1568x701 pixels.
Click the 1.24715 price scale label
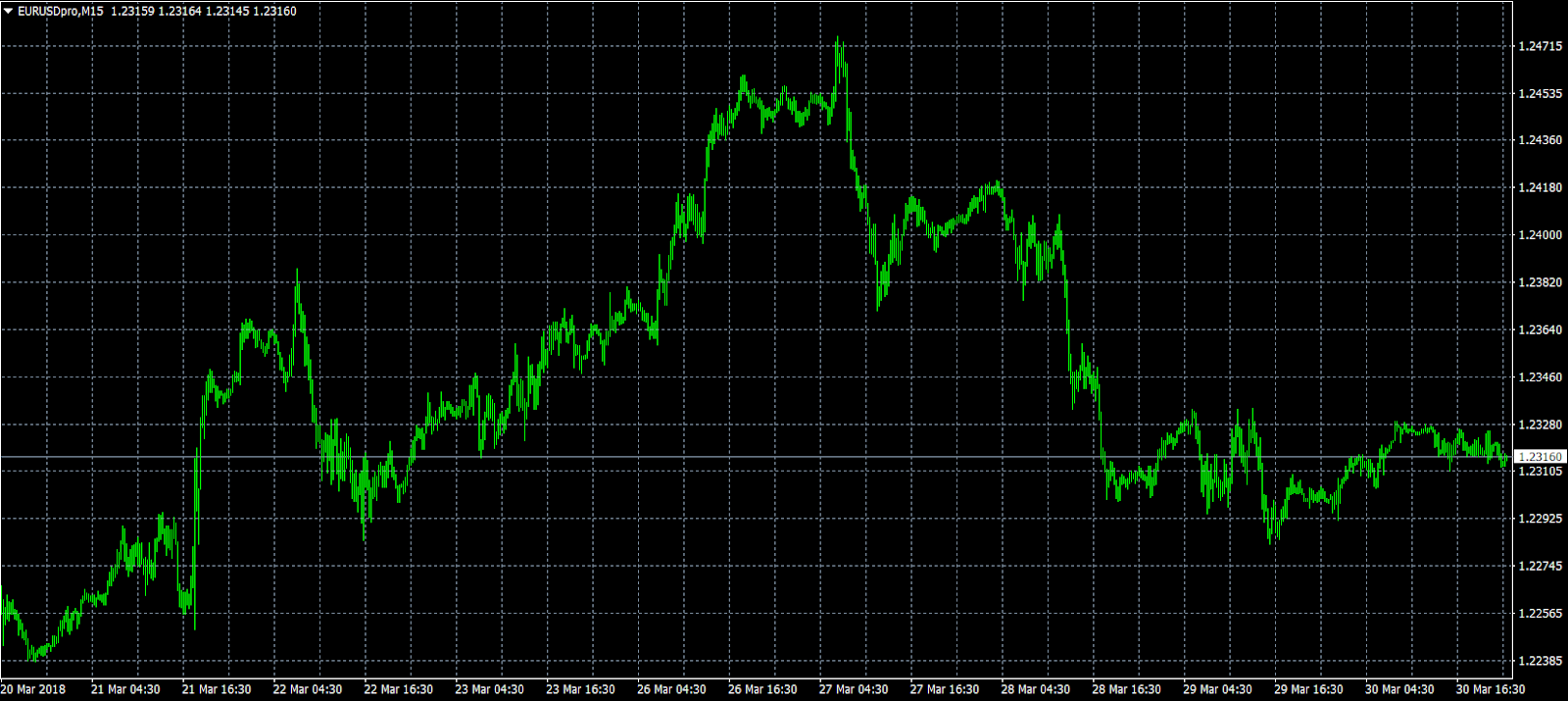[x=1540, y=46]
